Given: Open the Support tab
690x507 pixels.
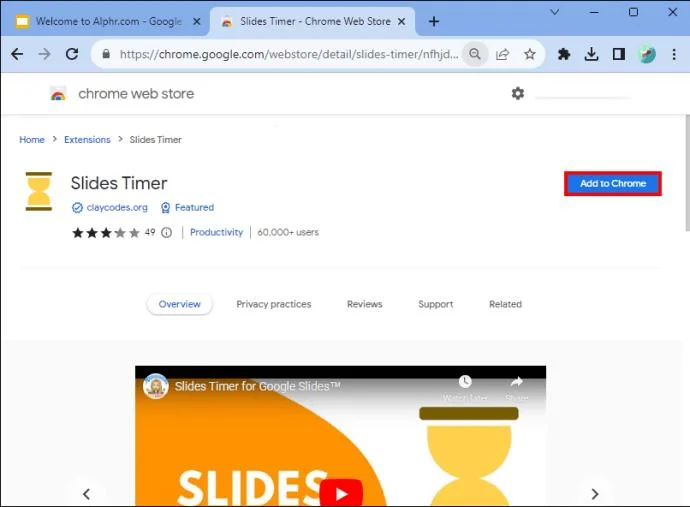Looking at the screenshot, I should (436, 304).
